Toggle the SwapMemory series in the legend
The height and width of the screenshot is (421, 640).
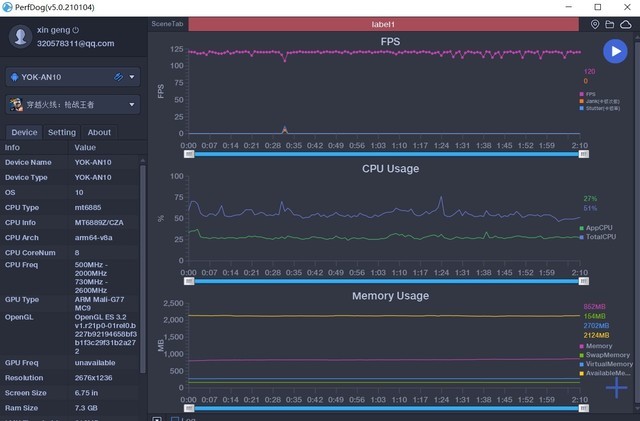(x=604, y=355)
